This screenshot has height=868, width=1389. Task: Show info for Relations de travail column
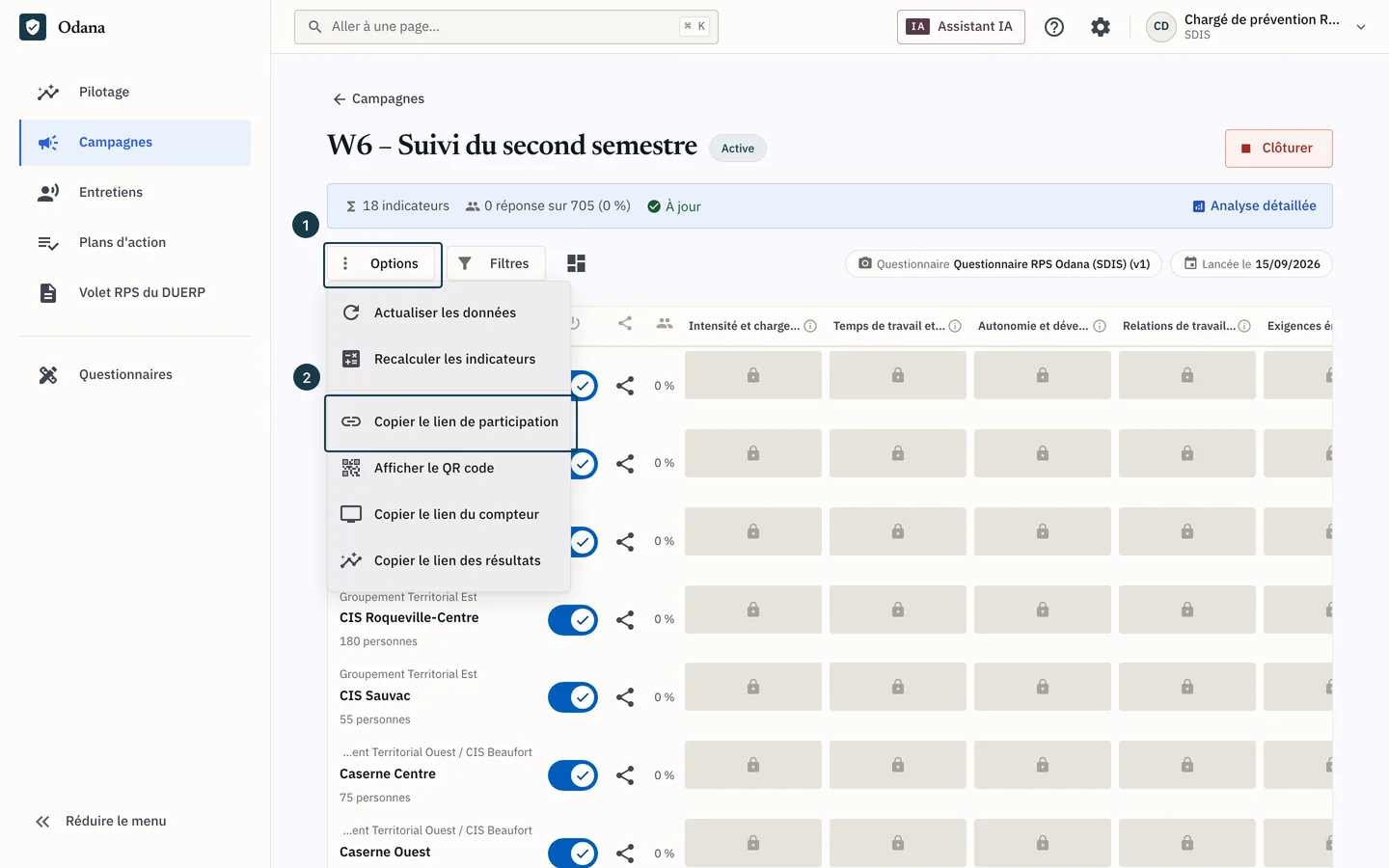[x=1244, y=326]
